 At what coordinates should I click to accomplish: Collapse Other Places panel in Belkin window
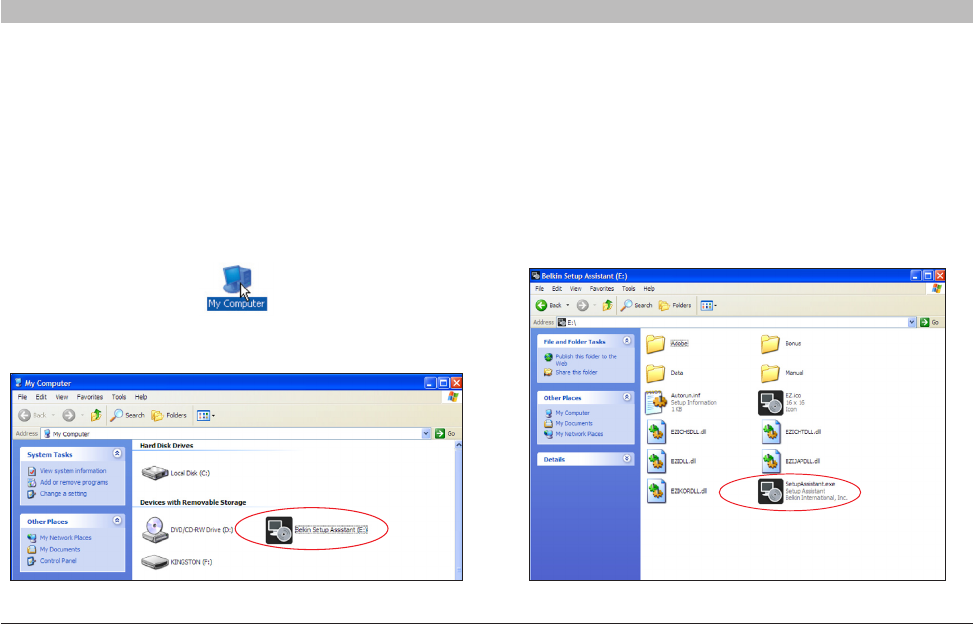627,397
